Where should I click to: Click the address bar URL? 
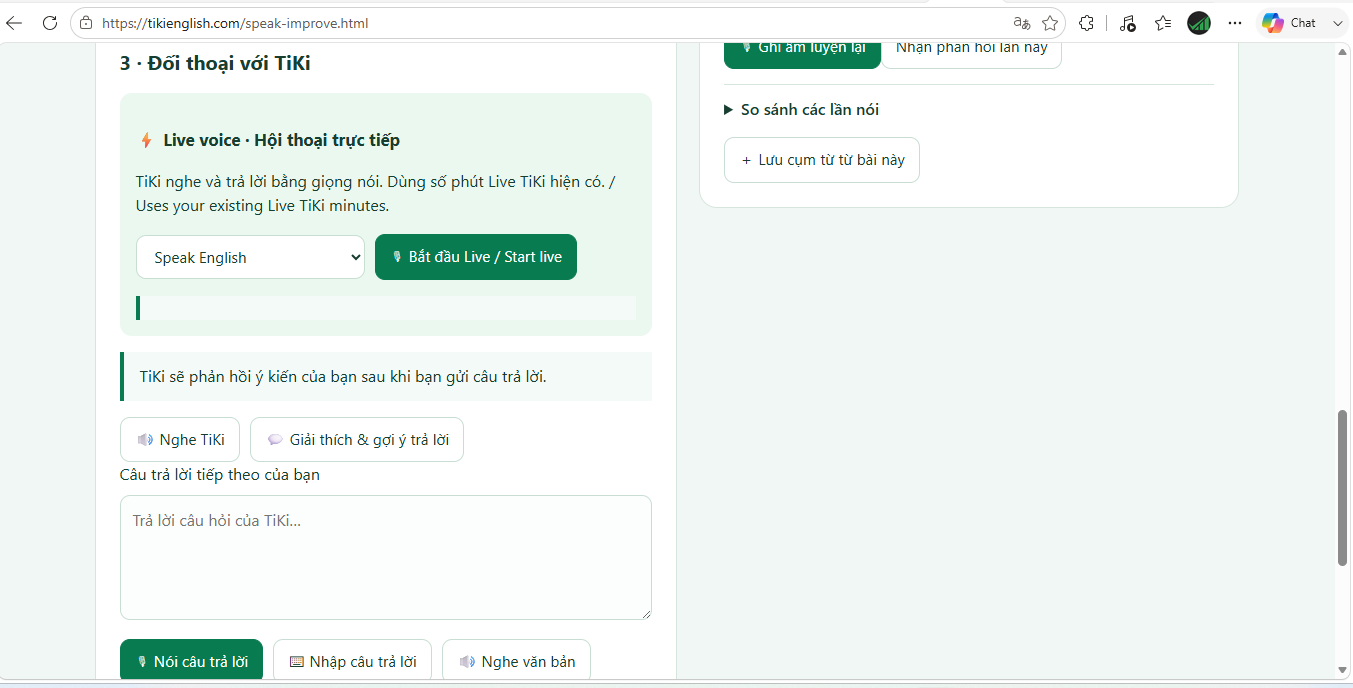pos(235,23)
